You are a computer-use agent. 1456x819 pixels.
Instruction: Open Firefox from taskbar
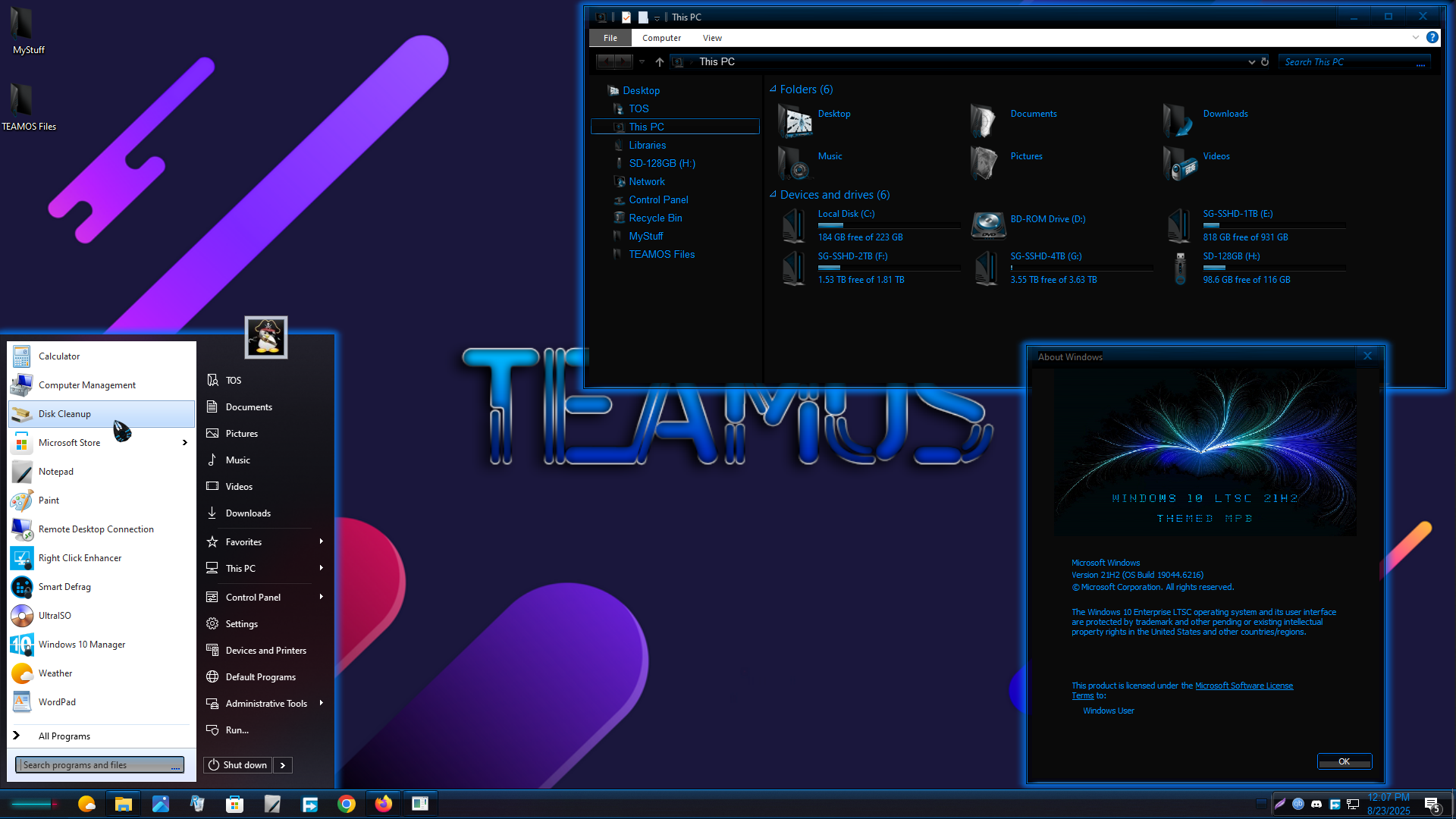click(384, 804)
